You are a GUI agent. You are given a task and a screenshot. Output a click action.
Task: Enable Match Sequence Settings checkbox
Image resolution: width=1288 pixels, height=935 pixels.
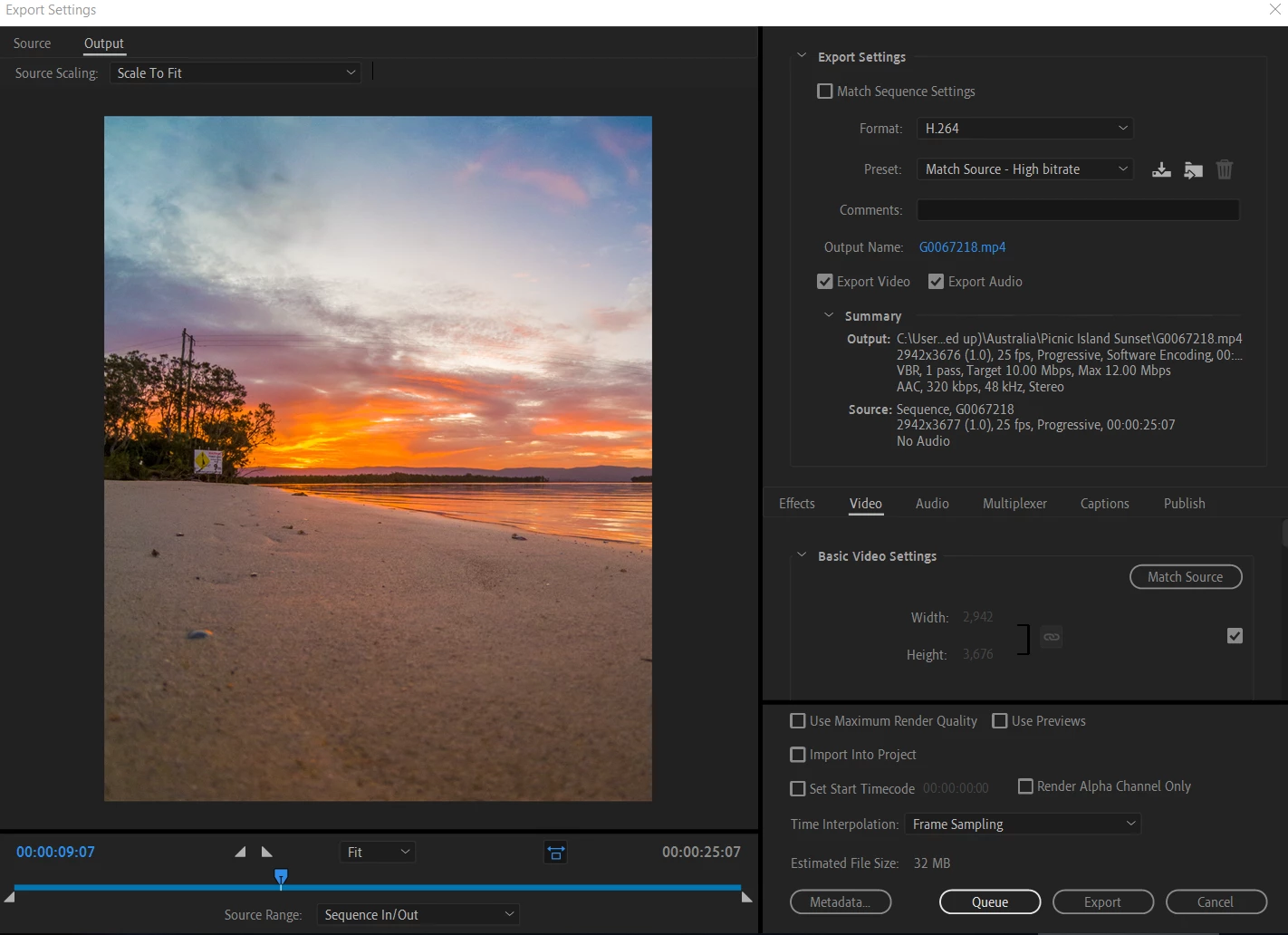click(825, 92)
